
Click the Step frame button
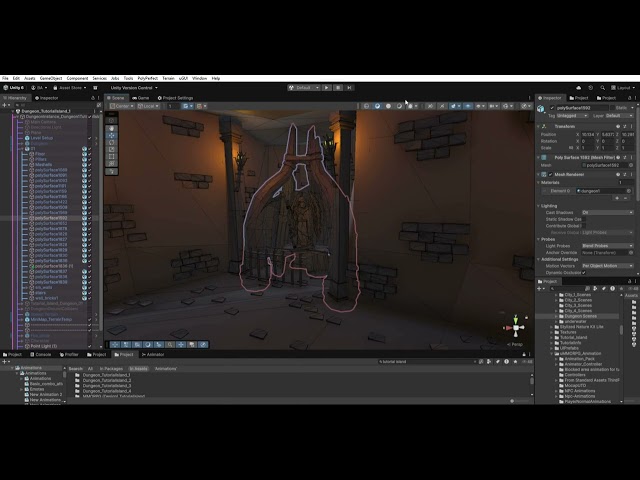click(x=349, y=88)
